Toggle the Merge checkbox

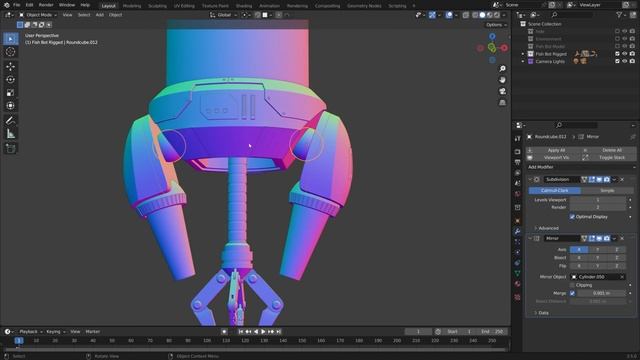(x=572, y=293)
